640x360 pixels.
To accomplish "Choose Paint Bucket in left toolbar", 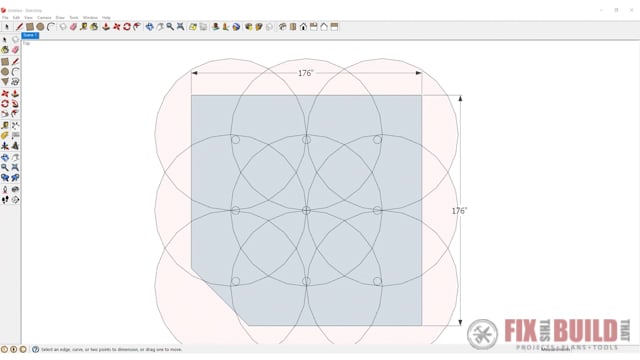I will point(5,50).
